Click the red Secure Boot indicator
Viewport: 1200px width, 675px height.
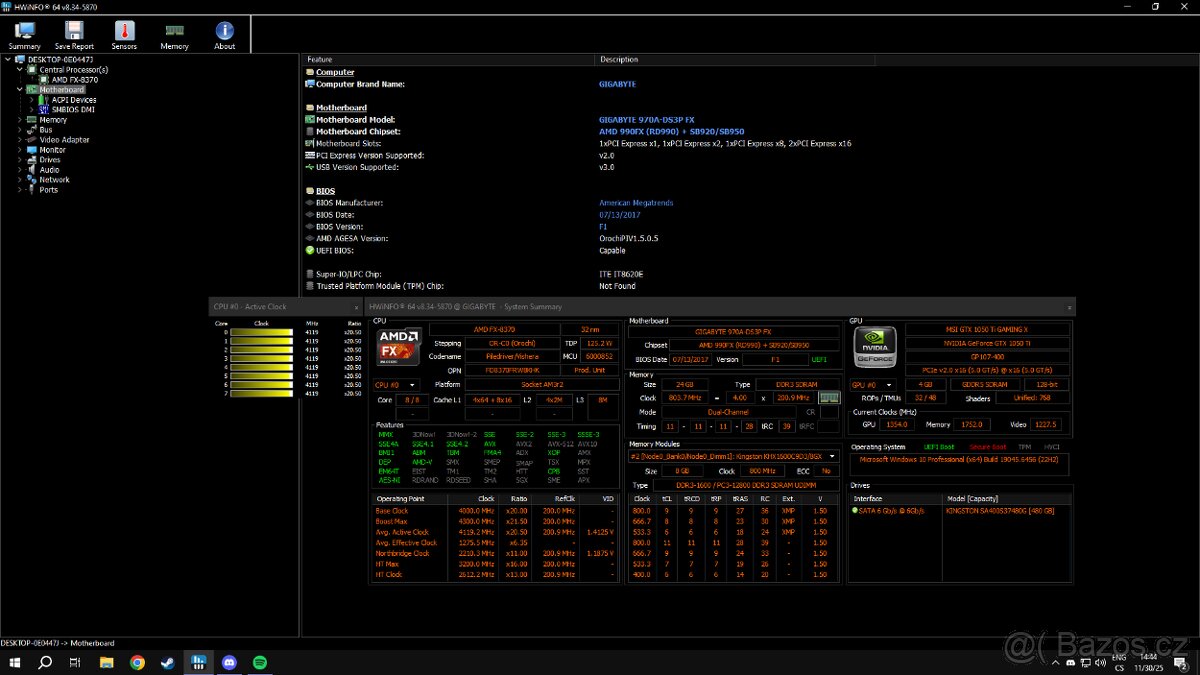pyautogui.click(x=988, y=447)
